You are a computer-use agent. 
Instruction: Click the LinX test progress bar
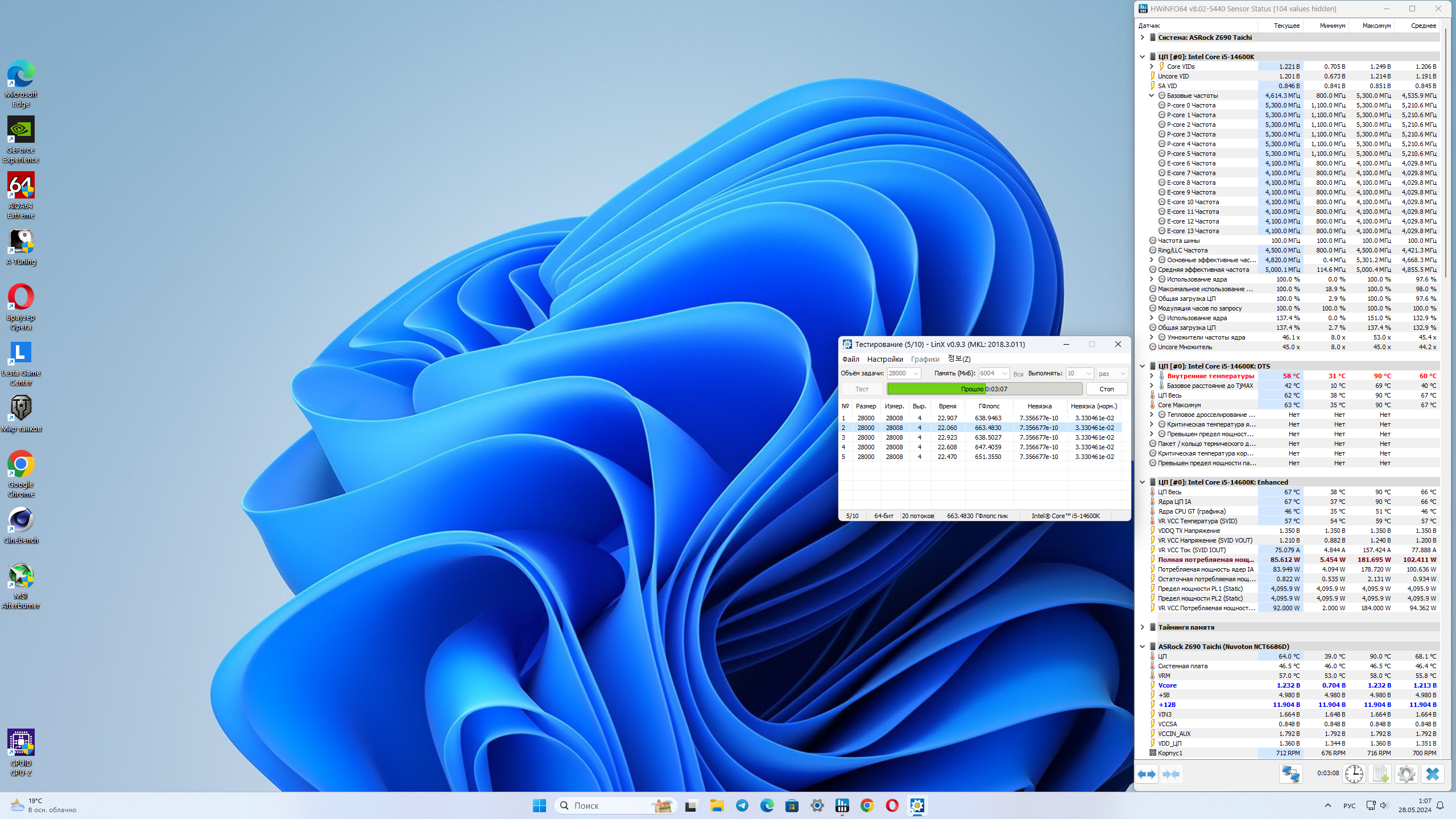click(984, 389)
